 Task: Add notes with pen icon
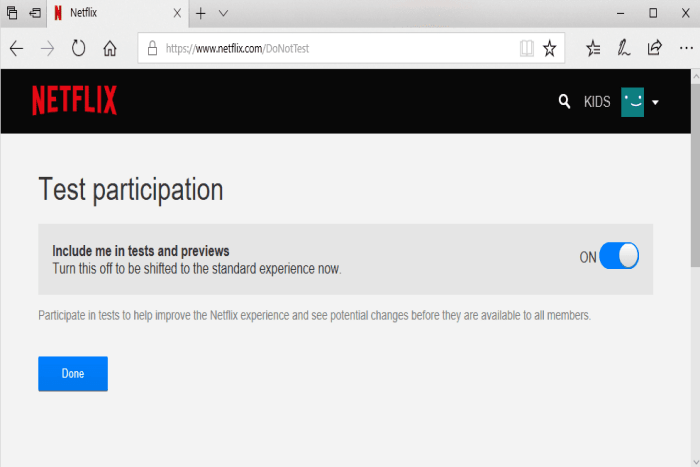[x=624, y=48]
